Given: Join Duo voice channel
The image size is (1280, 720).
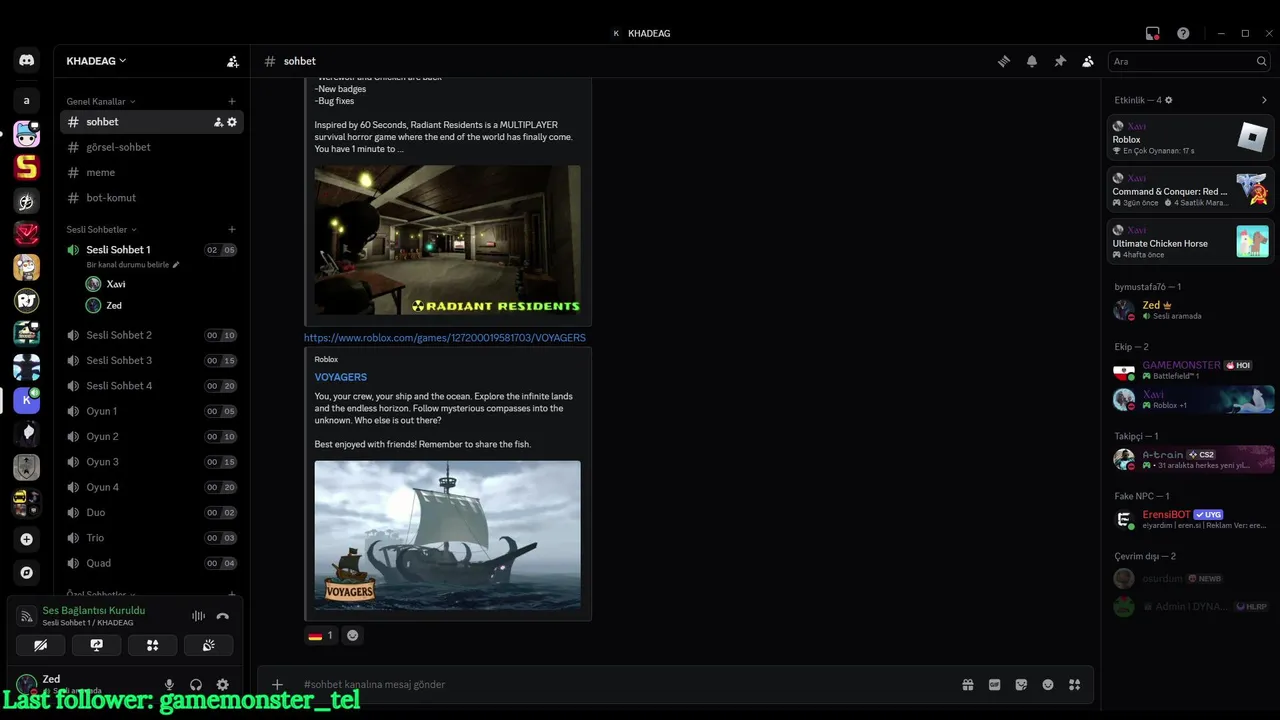Looking at the screenshot, I should tap(152, 512).
